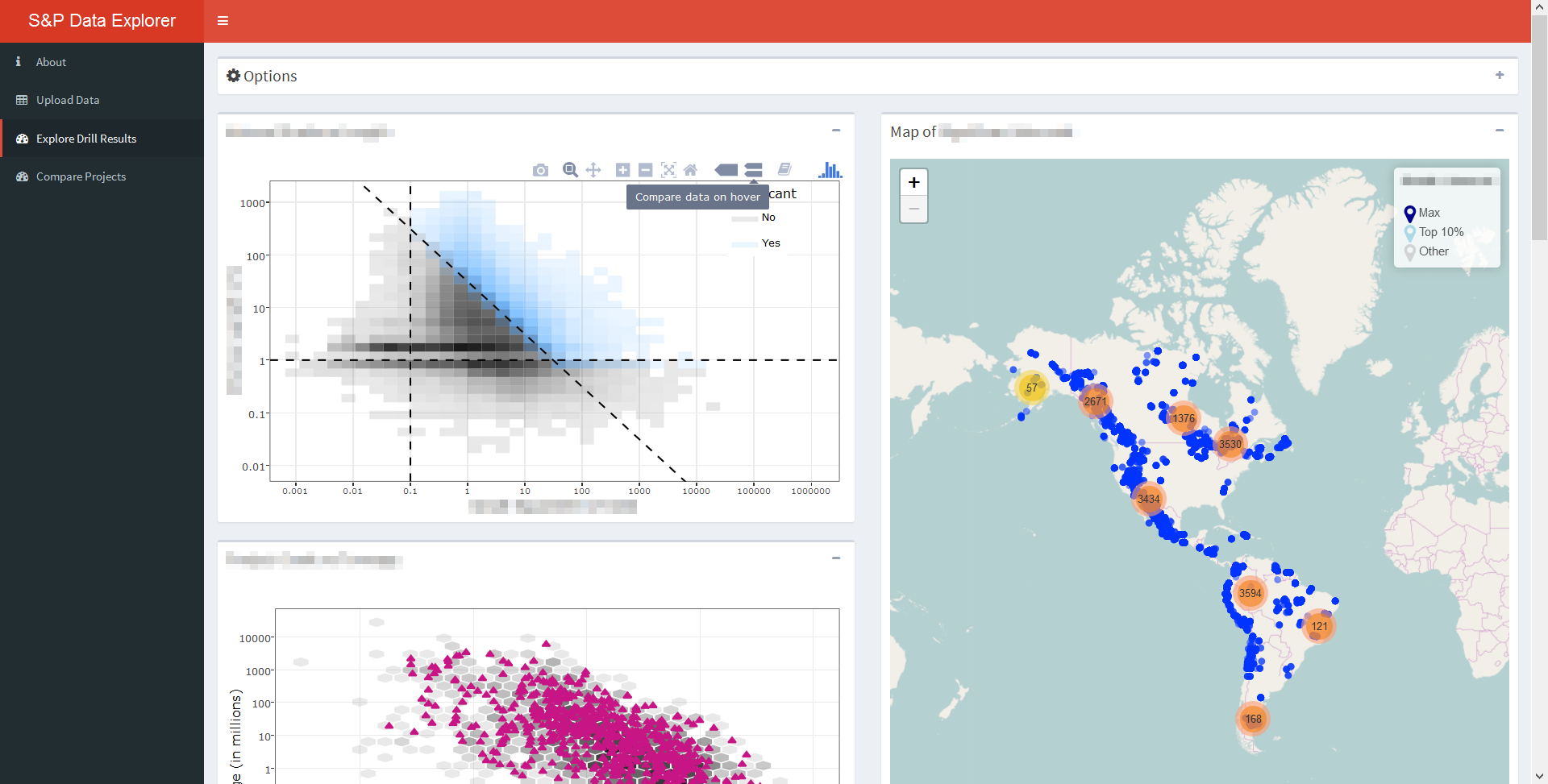The width and height of the screenshot is (1548, 784).
Task: Click the Top 10% legend marker icon
Action: (1410, 233)
